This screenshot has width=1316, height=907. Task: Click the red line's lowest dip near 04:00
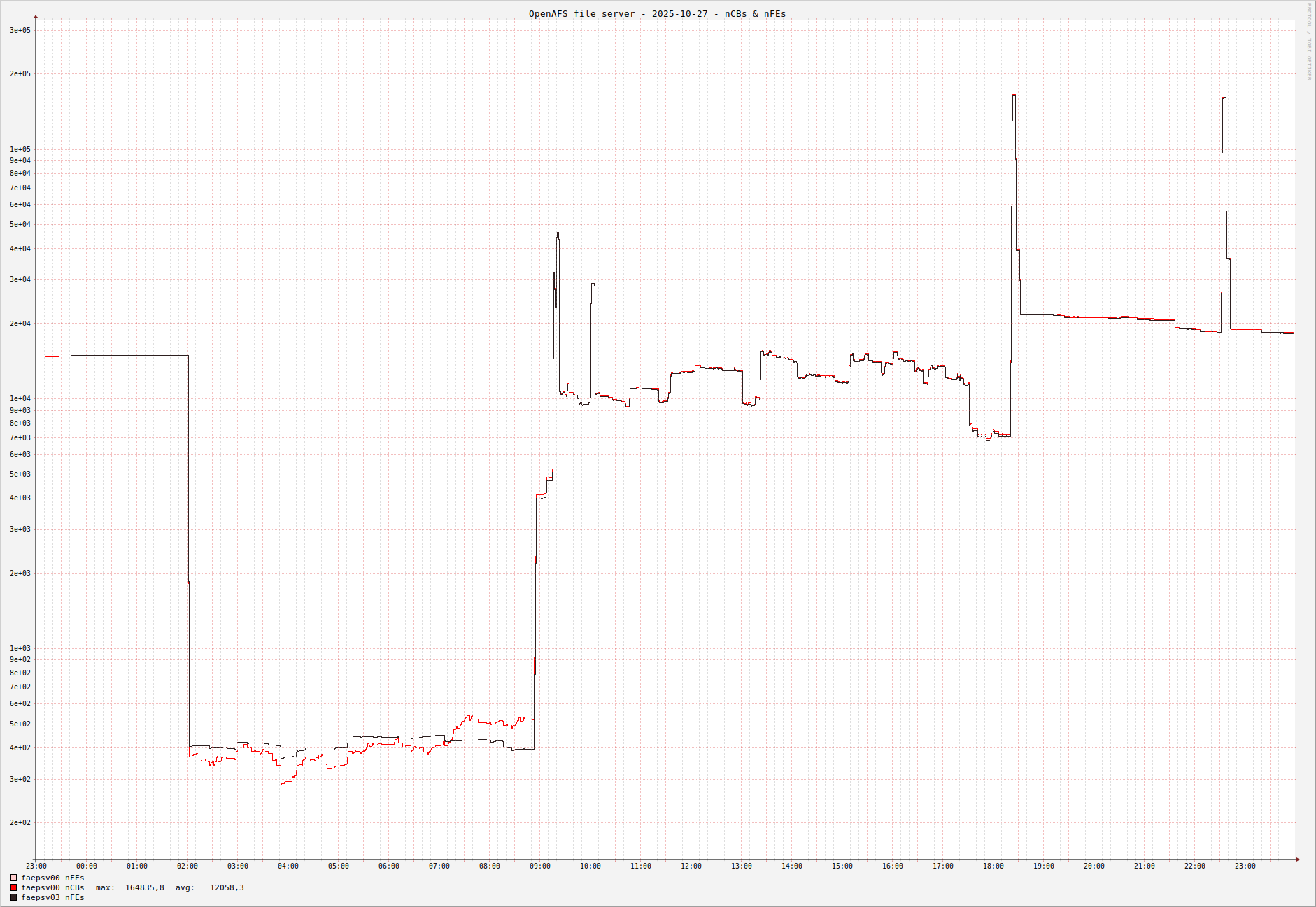tap(282, 783)
